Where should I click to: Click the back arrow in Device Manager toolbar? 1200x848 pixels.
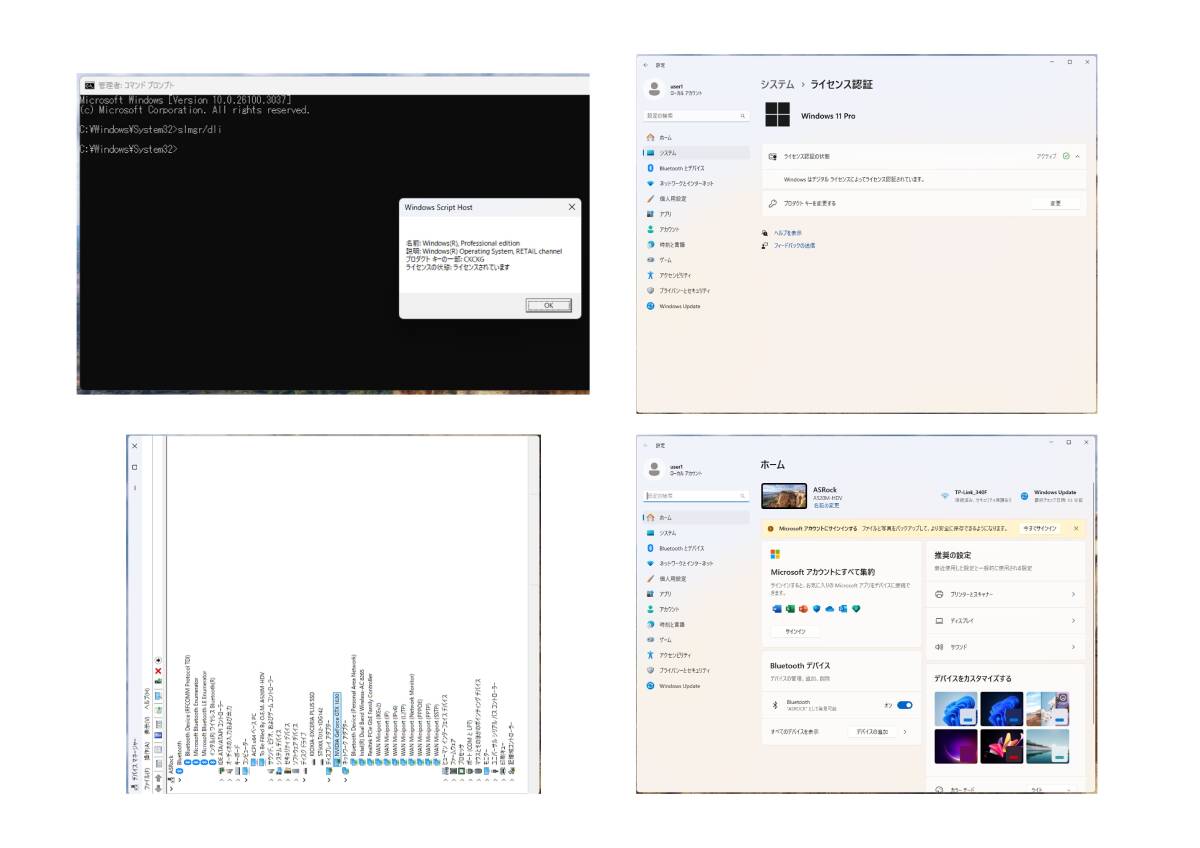coord(158,789)
